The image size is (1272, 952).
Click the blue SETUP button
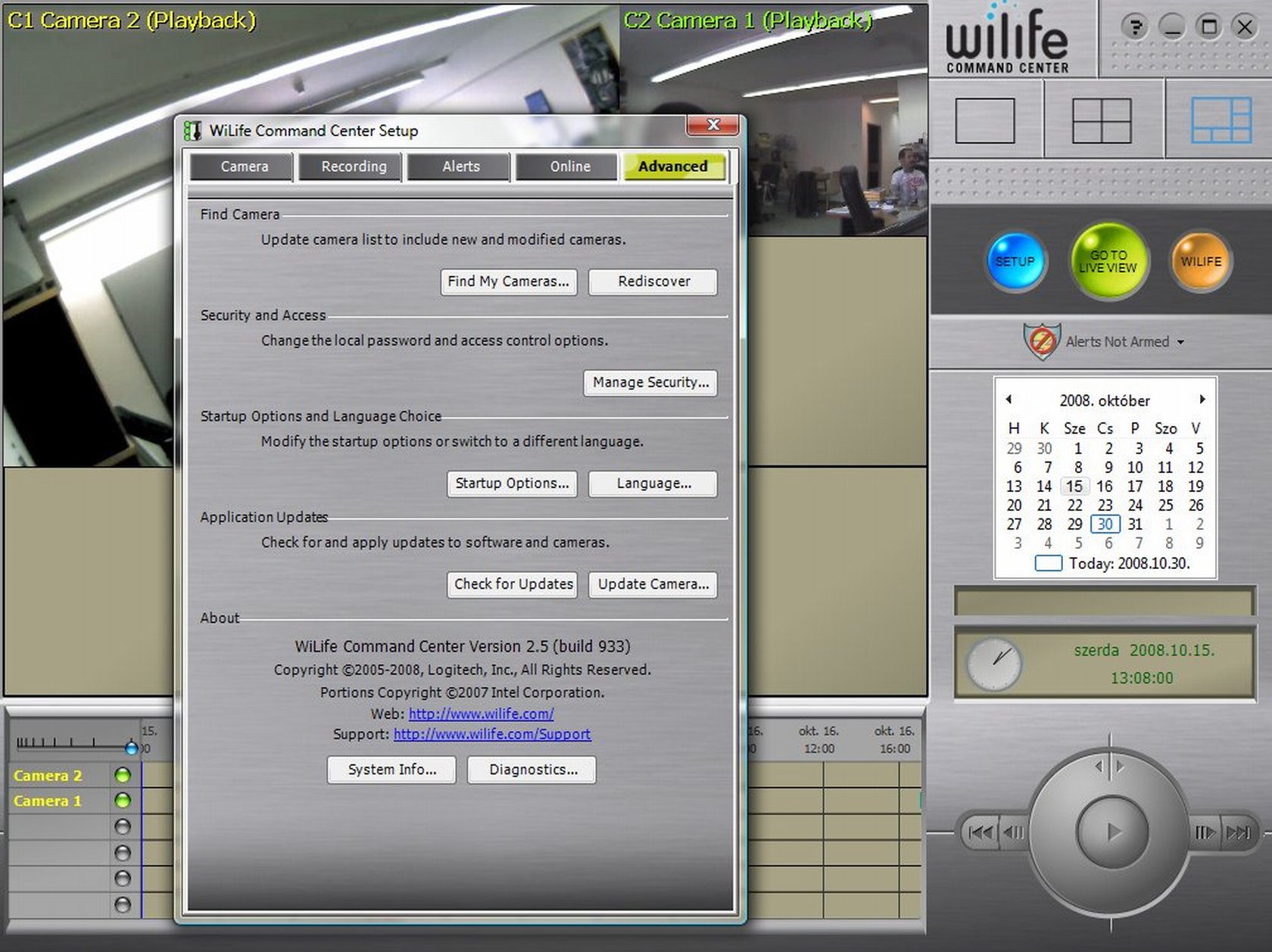point(1015,261)
